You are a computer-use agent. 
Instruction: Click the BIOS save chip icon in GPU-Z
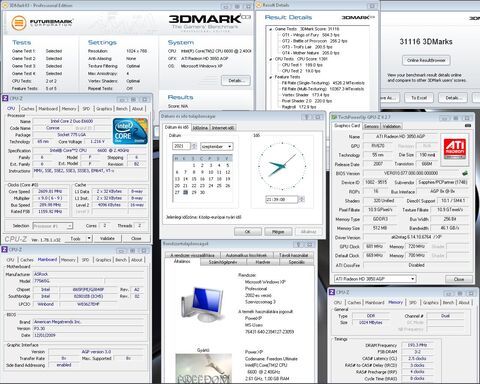(465, 173)
